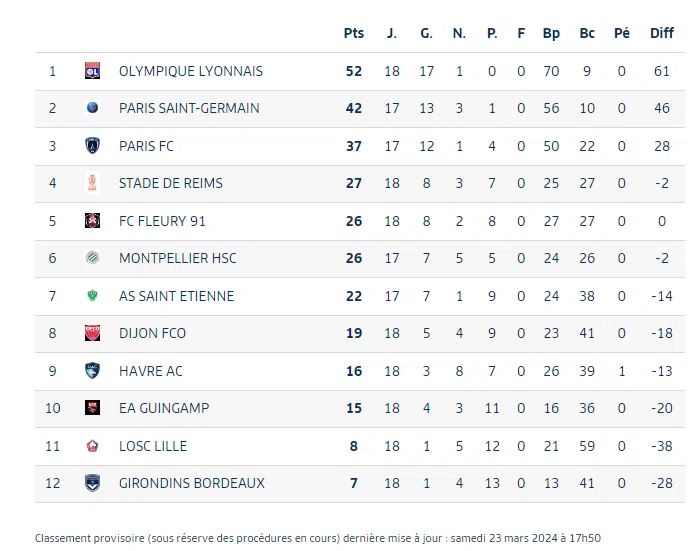Click the Havre AC club crest
Viewport: 696px width, 551px height.
click(x=93, y=371)
